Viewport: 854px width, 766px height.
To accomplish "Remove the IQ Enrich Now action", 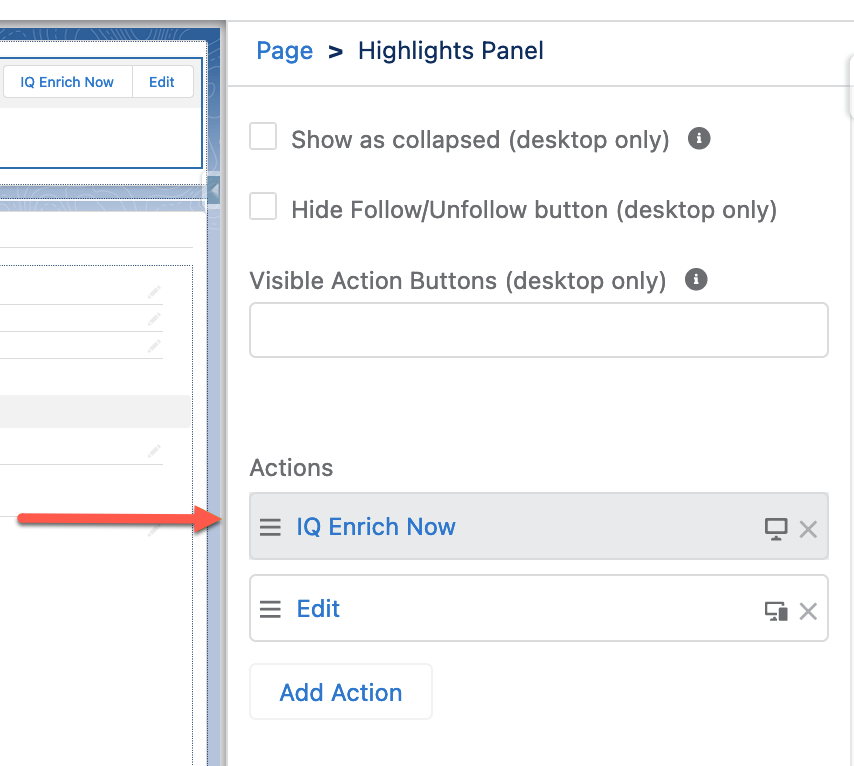I will (x=808, y=529).
